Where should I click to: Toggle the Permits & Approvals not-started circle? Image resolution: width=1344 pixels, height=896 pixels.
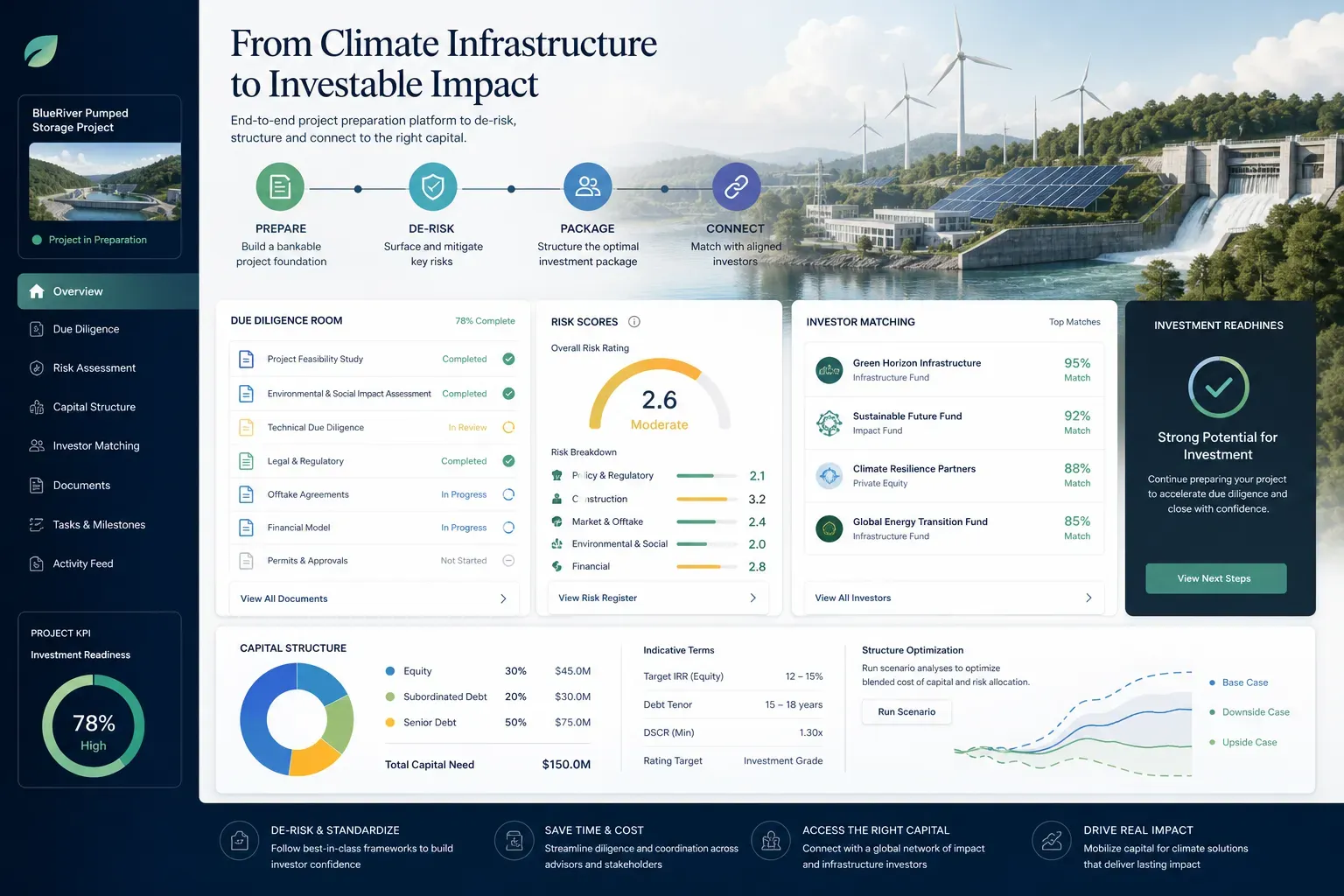[x=508, y=561]
